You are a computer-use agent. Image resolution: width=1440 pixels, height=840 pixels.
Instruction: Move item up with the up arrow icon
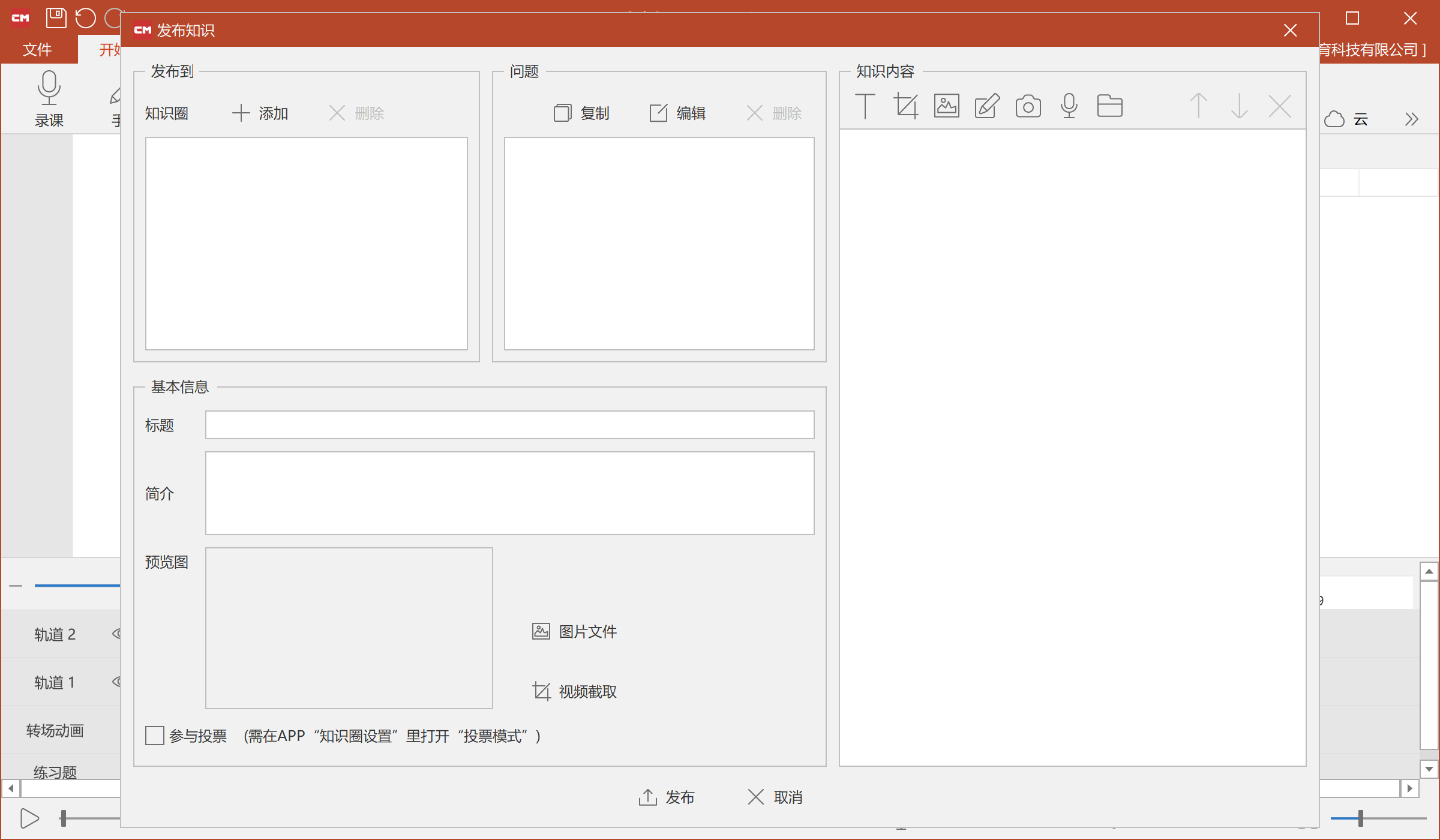point(1198,106)
